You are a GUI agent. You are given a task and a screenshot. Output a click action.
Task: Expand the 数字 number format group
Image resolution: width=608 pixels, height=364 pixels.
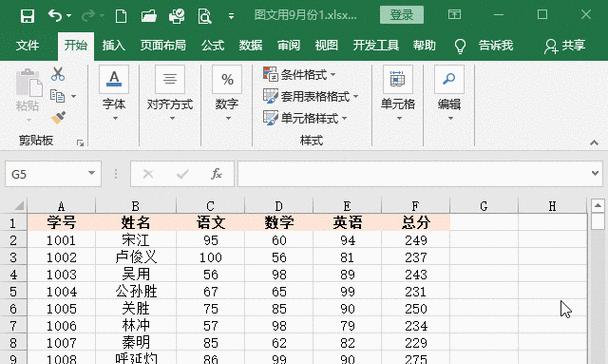(227, 93)
